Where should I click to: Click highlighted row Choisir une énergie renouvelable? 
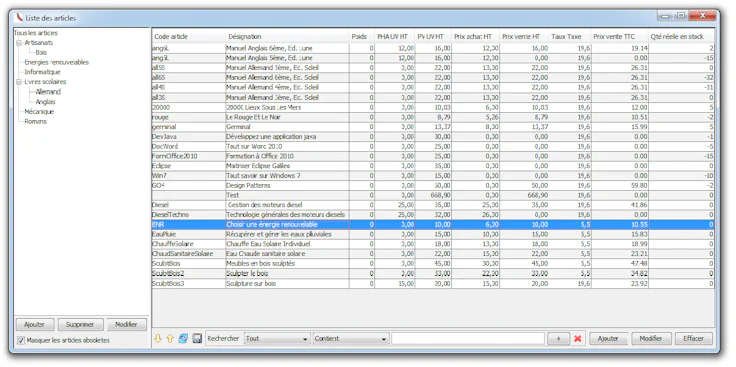(433, 225)
